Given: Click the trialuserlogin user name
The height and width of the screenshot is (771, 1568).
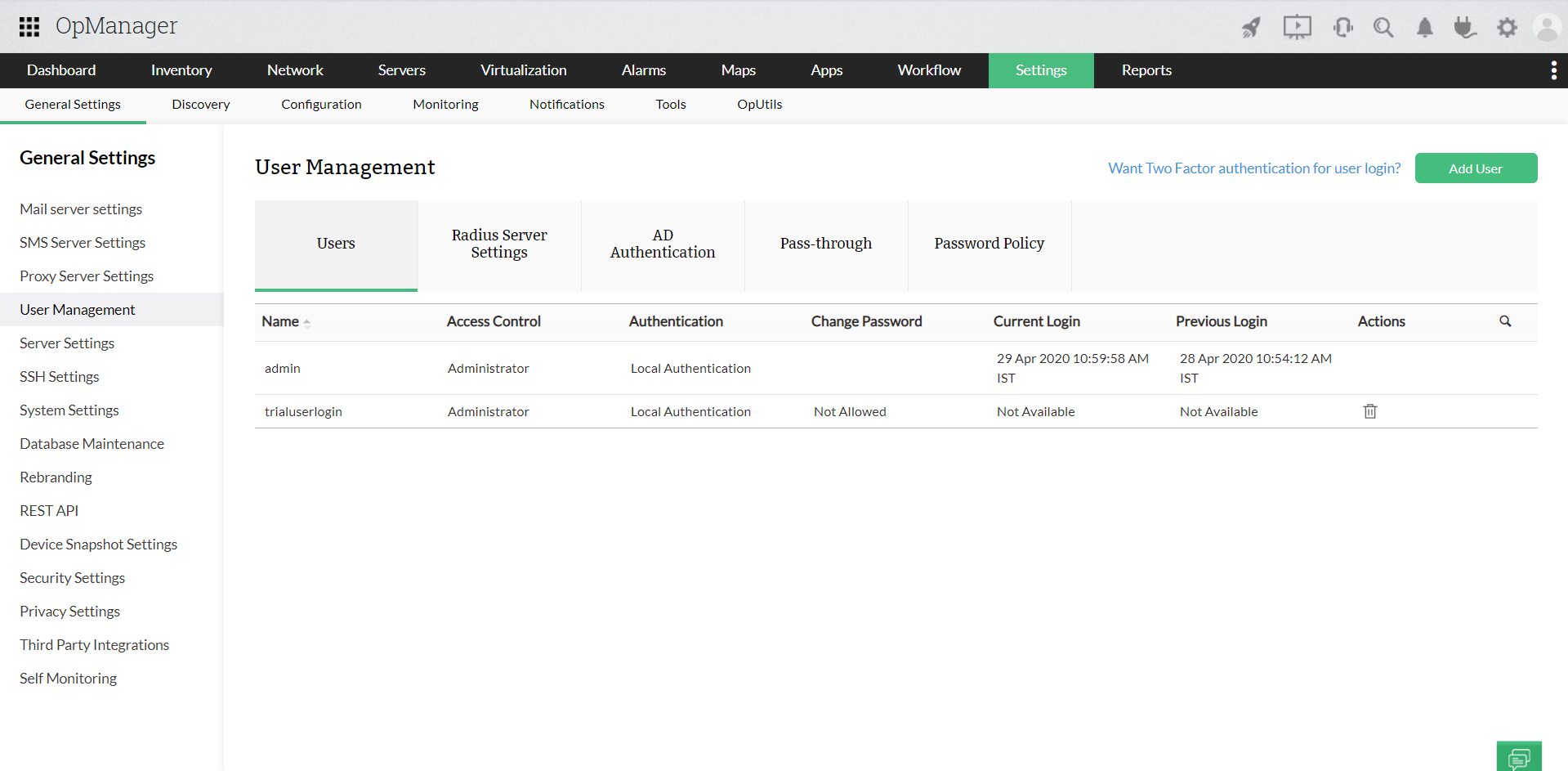Looking at the screenshot, I should coord(303,412).
